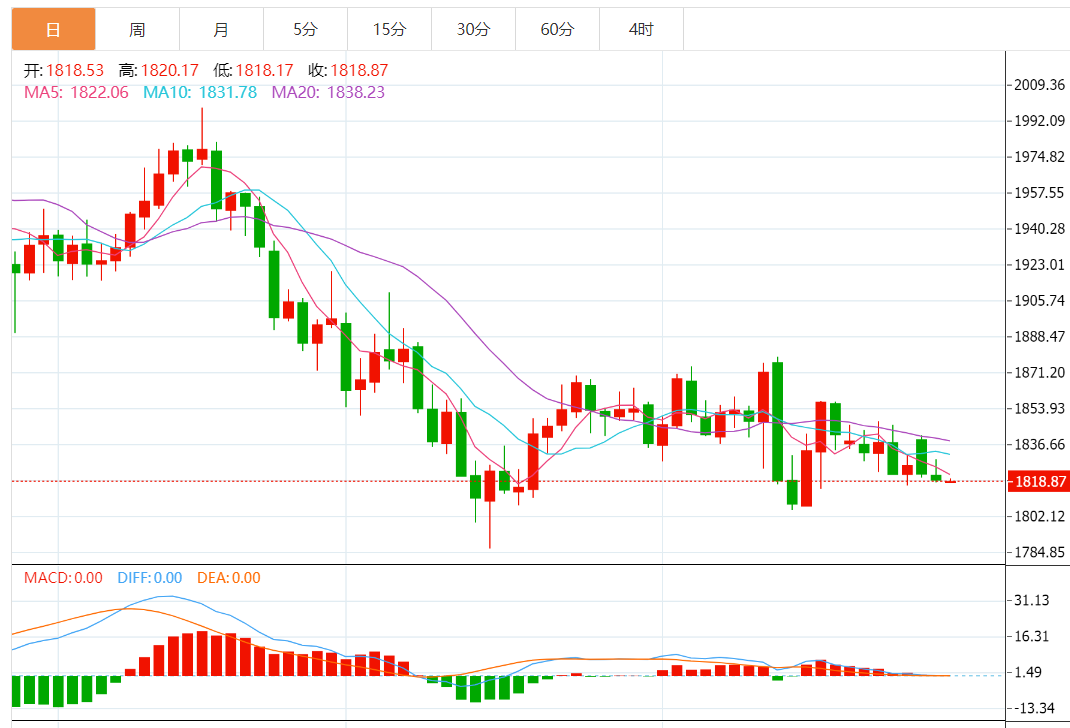Screen dimensions: 1070x728
Task: Open the 60分 timeframe tab
Action: (x=557, y=29)
